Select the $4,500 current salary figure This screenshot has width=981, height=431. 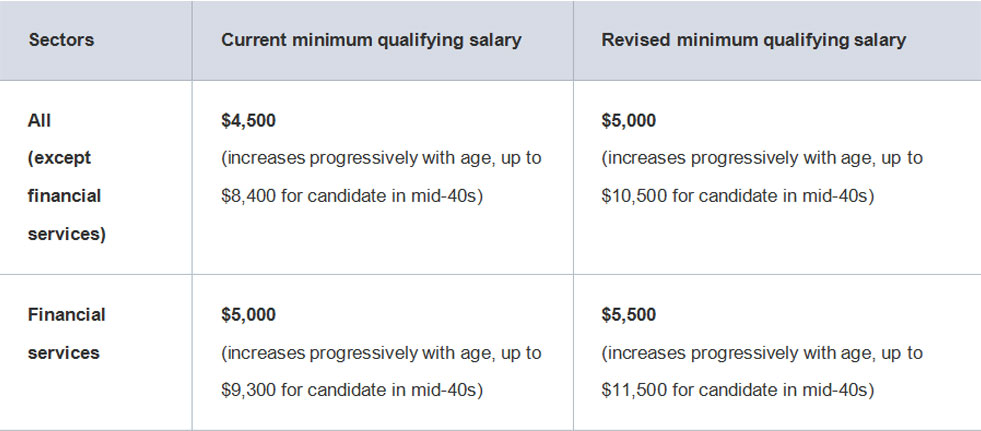[248, 121]
